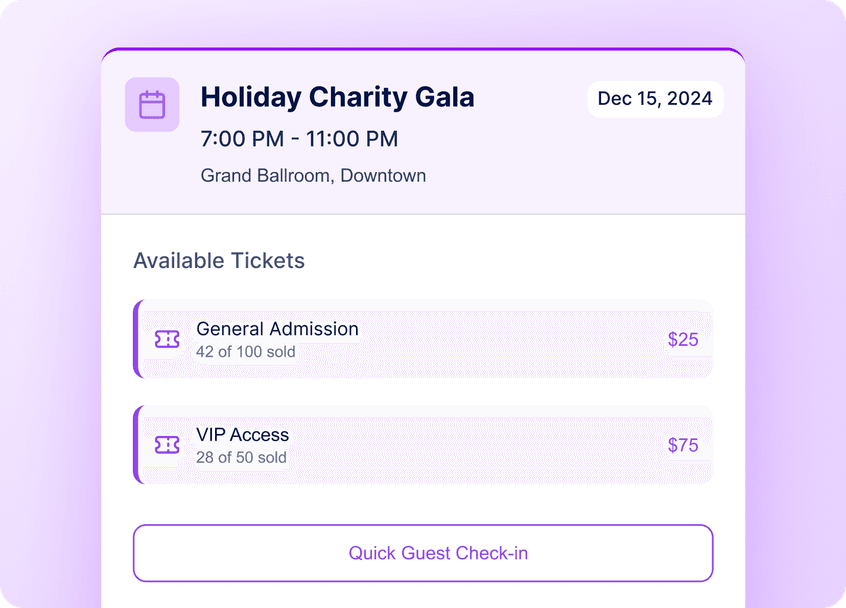Click the purple top border of event card
This screenshot has height=608, width=846.
point(423,49)
